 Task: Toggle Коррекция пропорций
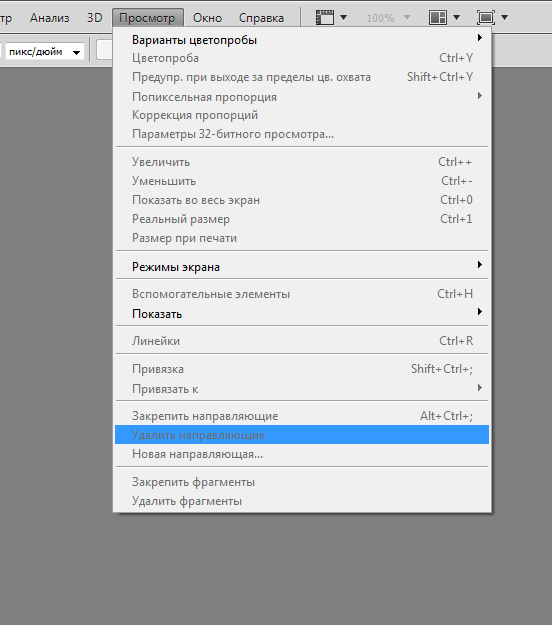pyautogui.click(x=302, y=115)
